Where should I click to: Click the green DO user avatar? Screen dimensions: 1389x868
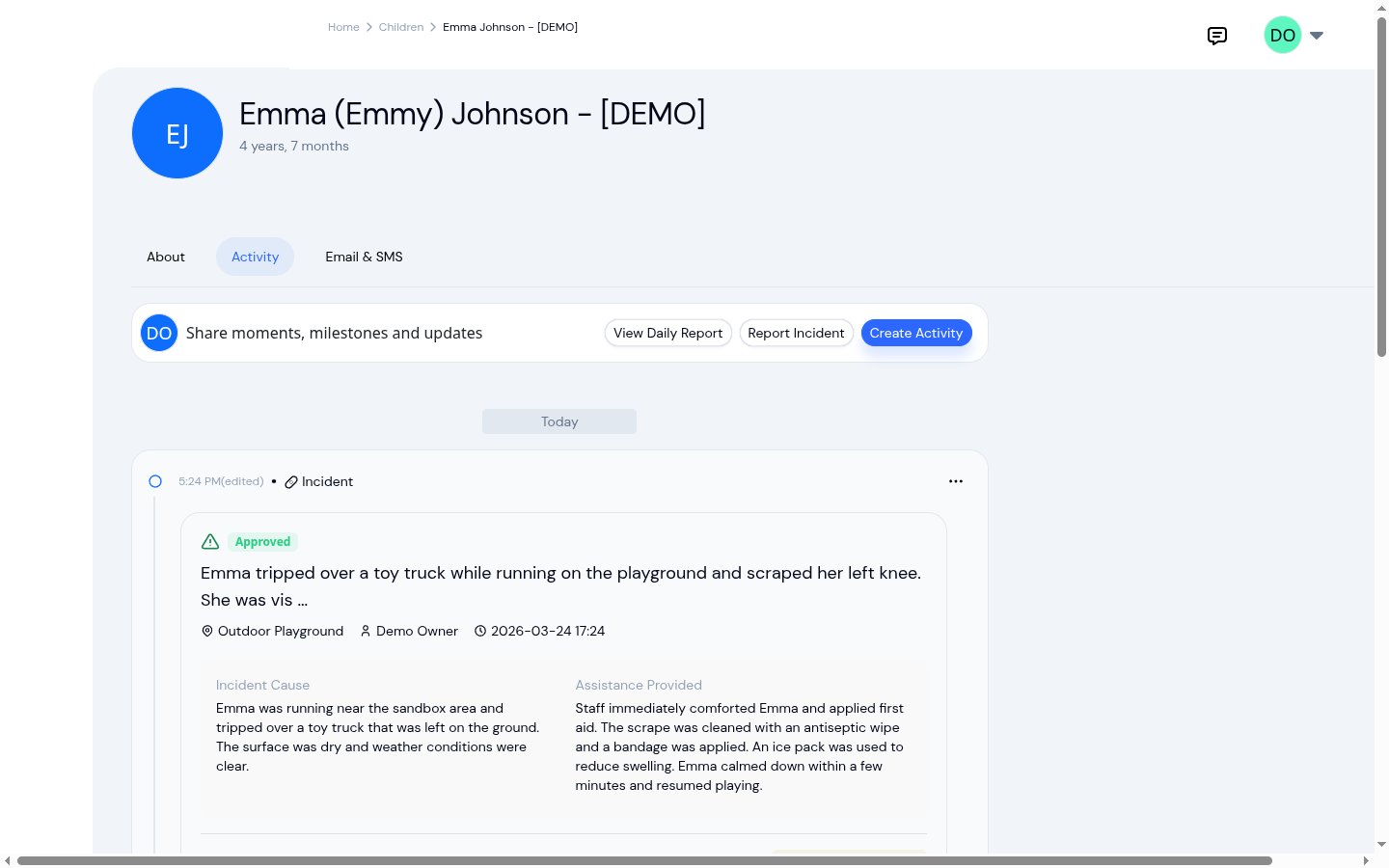(x=1283, y=35)
